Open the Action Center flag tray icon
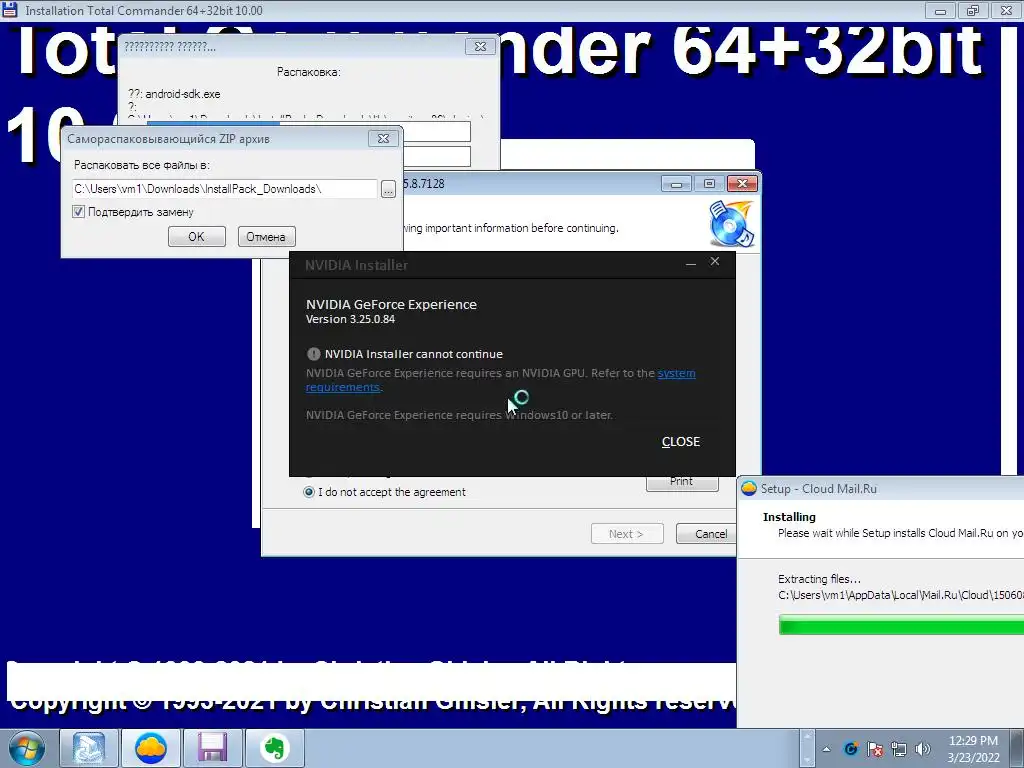This screenshot has height=768, width=1024. (x=874, y=749)
